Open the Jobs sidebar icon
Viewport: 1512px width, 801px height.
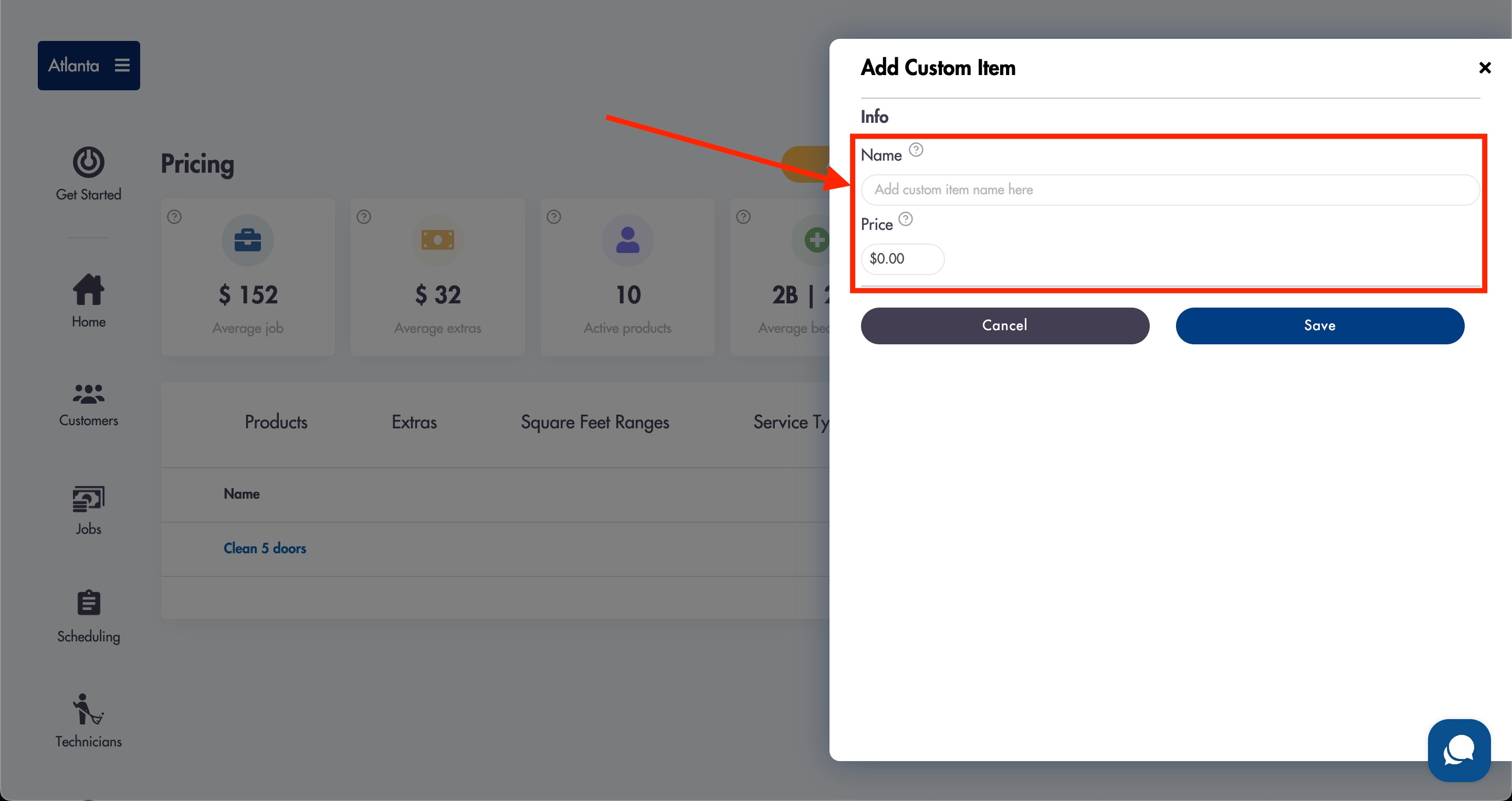(89, 499)
